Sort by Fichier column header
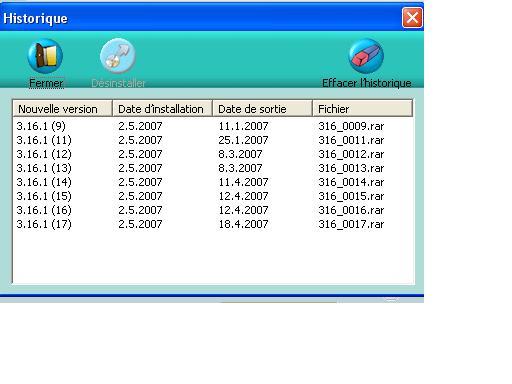The image size is (512, 384). 363,108
